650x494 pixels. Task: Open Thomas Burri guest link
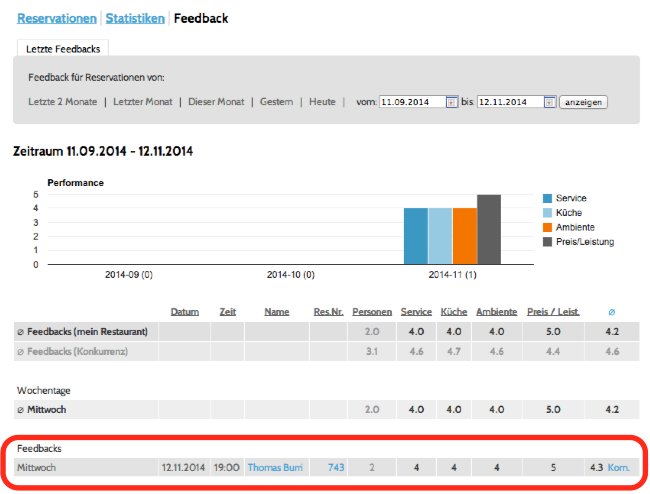(x=275, y=467)
